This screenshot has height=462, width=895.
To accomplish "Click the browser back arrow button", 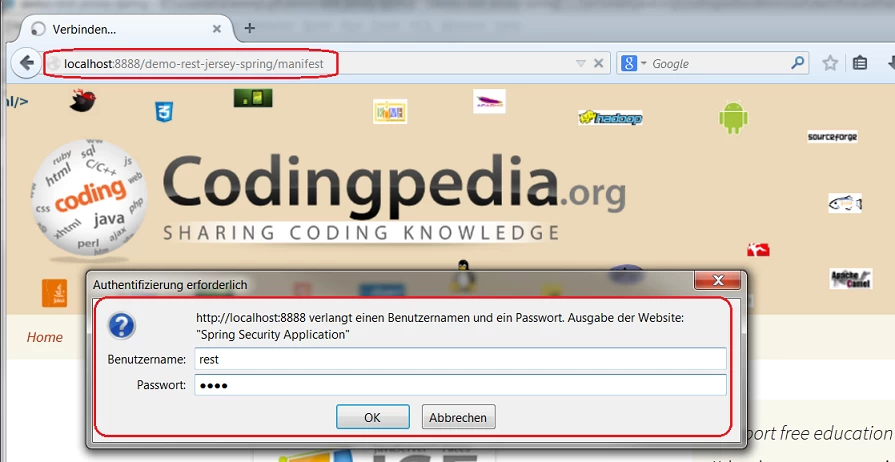I will [26, 63].
